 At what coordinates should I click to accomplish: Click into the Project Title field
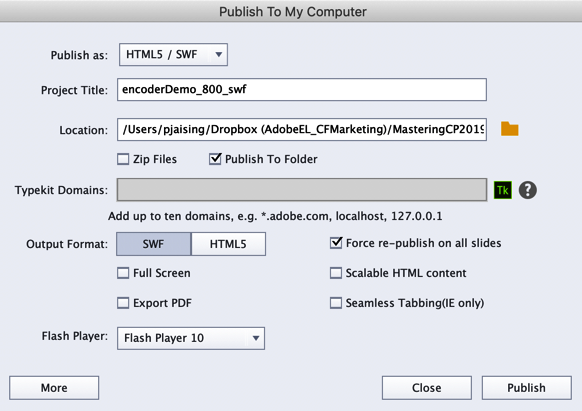point(302,89)
